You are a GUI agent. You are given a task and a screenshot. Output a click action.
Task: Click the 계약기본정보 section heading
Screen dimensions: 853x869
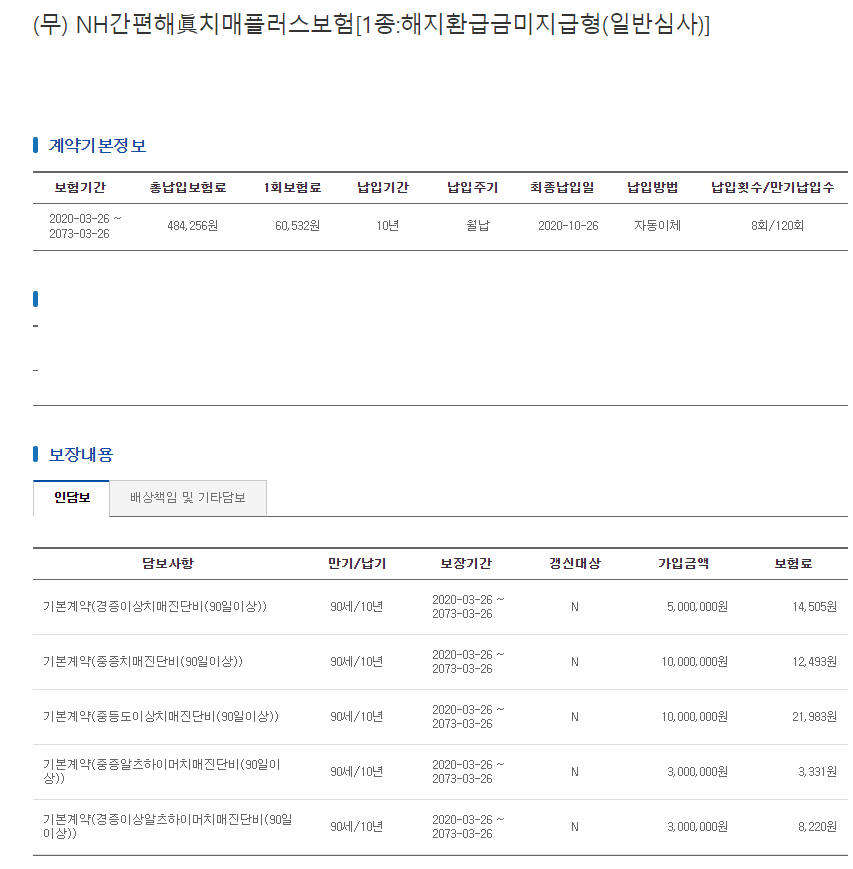pos(97,146)
